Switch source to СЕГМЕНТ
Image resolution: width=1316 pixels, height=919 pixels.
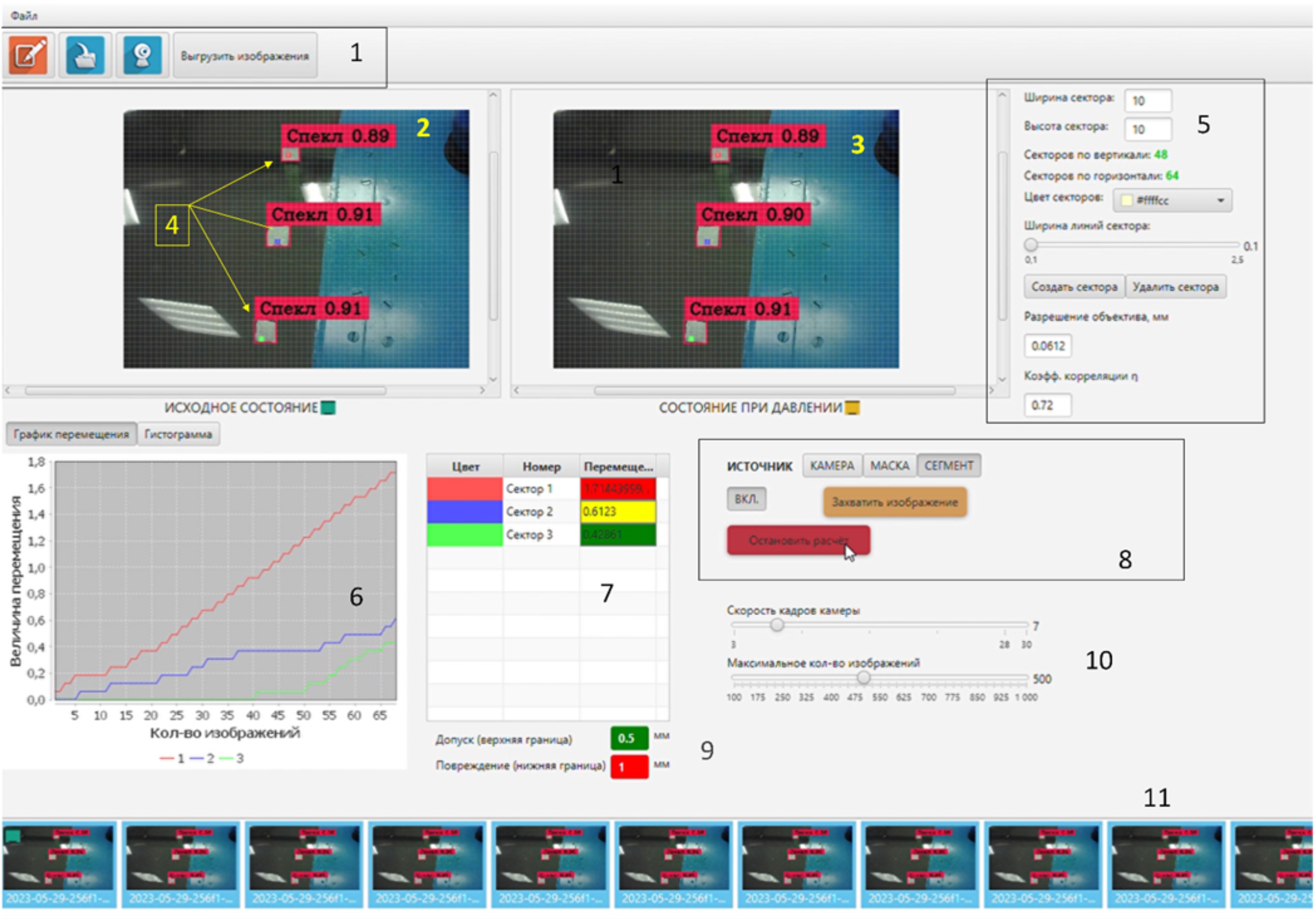(x=949, y=466)
